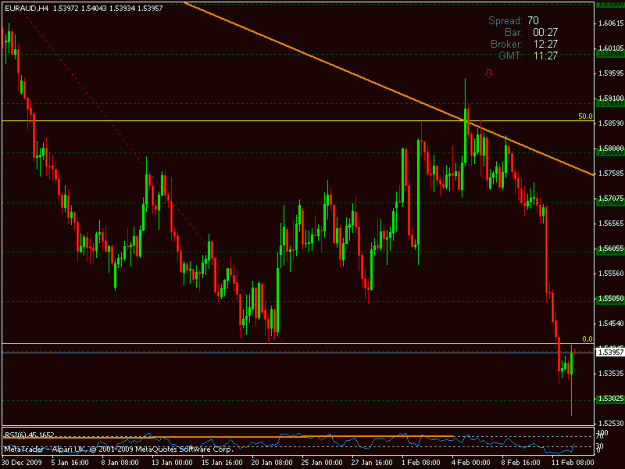The image size is (625, 469).
Task: Click the Spread value 70
Action: tap(533, 20)
